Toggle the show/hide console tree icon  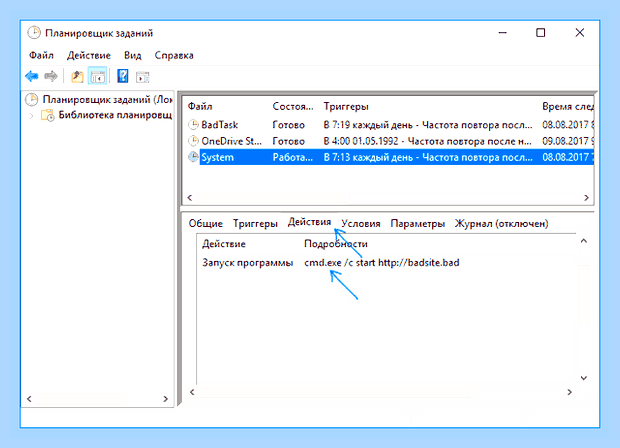(x=98, y=76)
